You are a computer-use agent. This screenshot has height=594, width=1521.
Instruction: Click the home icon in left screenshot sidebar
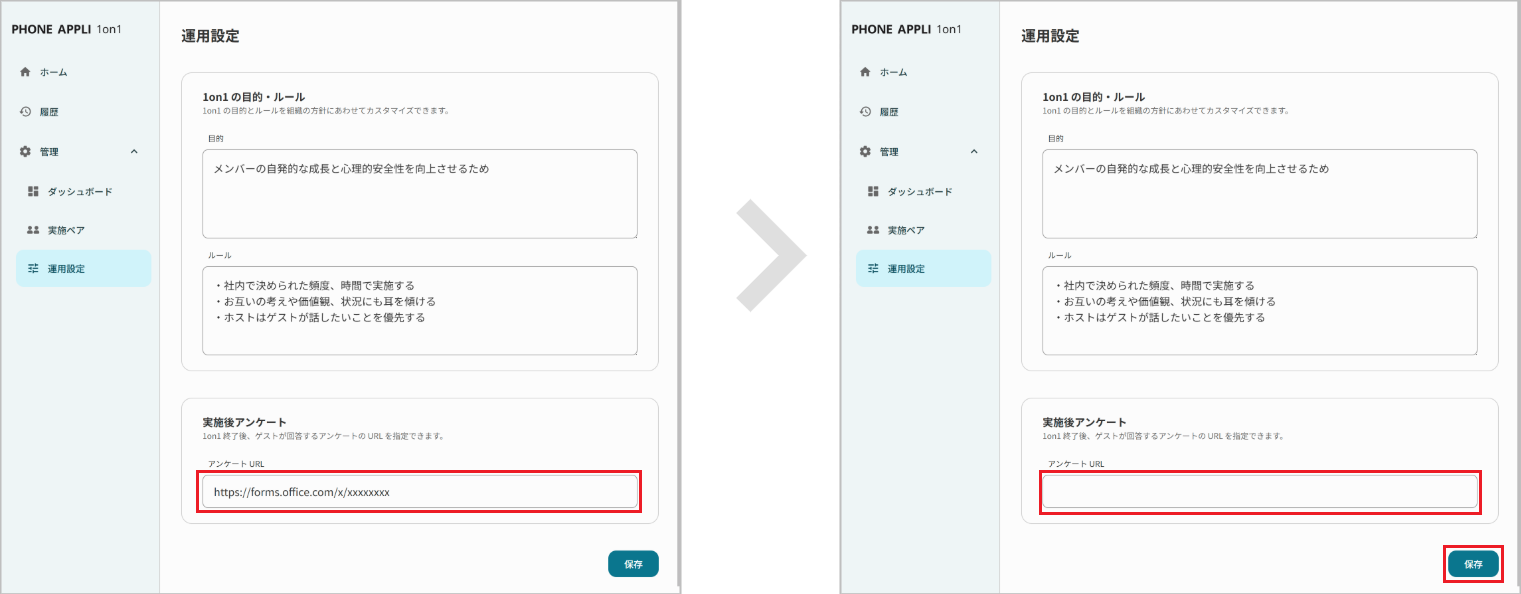click(25, 72)
